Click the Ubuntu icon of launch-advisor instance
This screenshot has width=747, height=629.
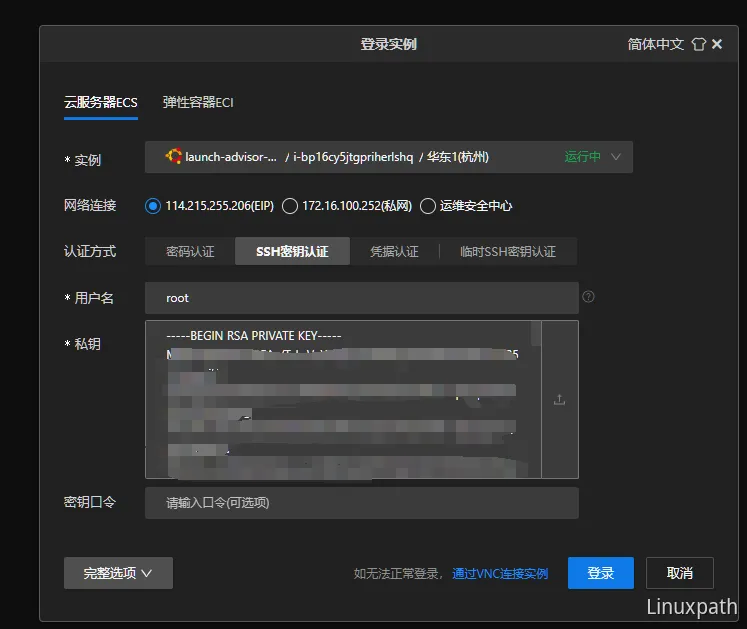pyautogui.click(x=173, y=156)
